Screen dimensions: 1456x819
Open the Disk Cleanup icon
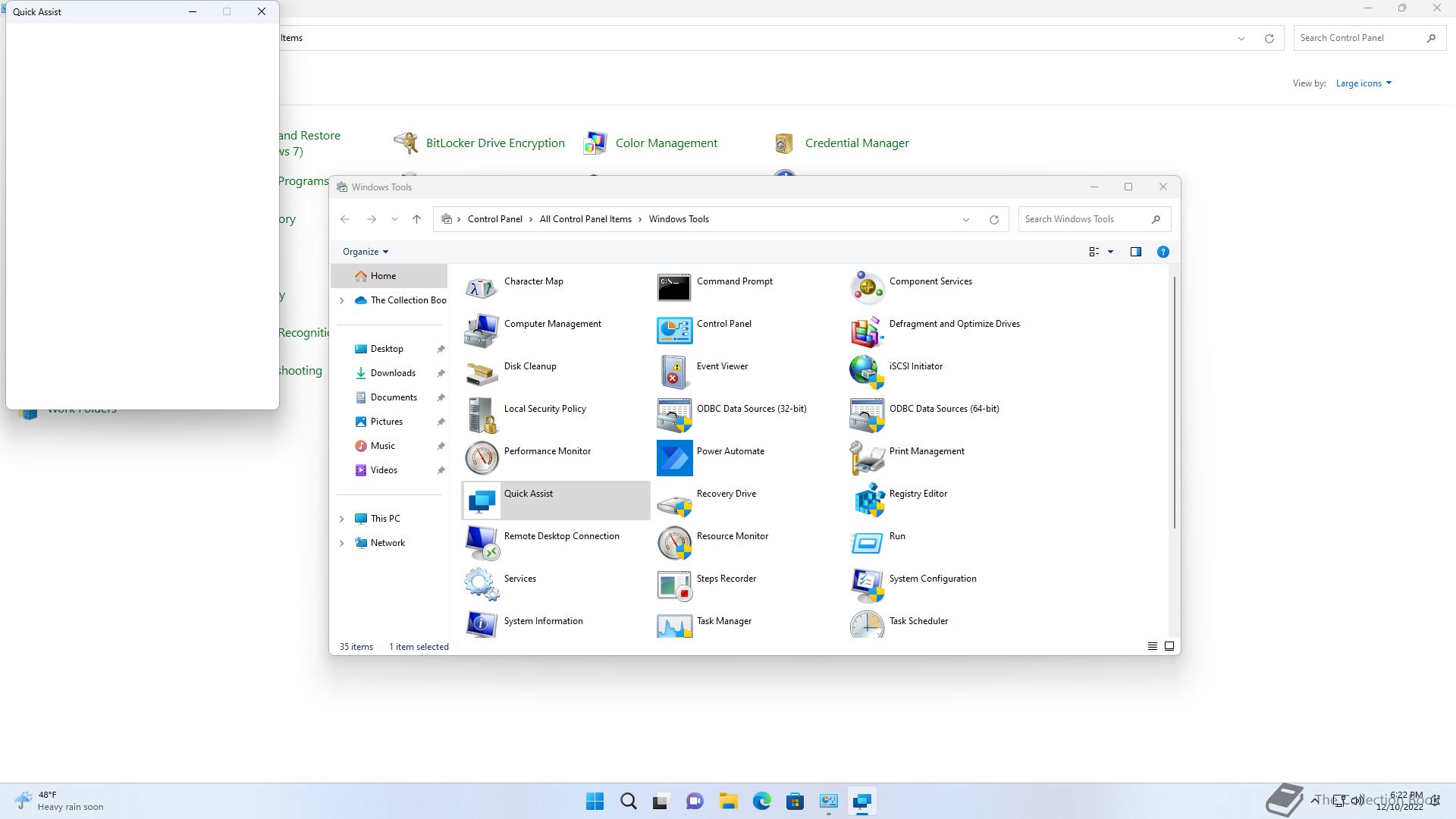click(482, 373)
